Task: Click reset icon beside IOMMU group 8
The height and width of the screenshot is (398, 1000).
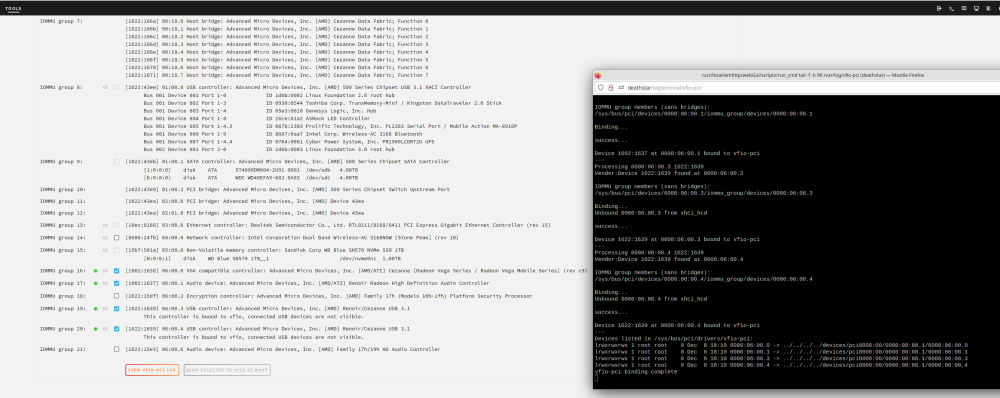Action: (x=105, y=87)
